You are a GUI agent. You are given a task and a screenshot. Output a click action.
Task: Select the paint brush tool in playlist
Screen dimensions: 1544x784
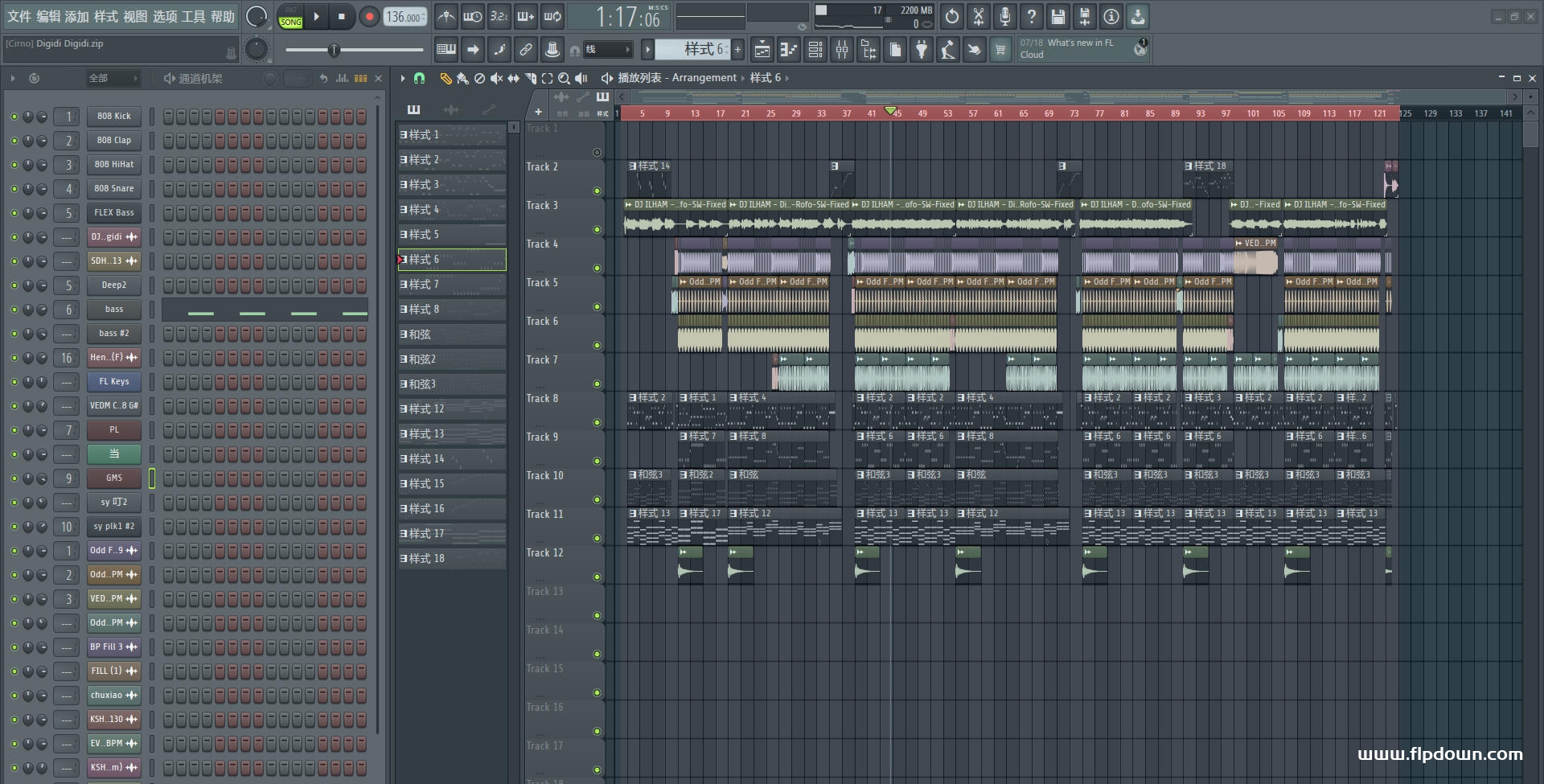[462, 78]
